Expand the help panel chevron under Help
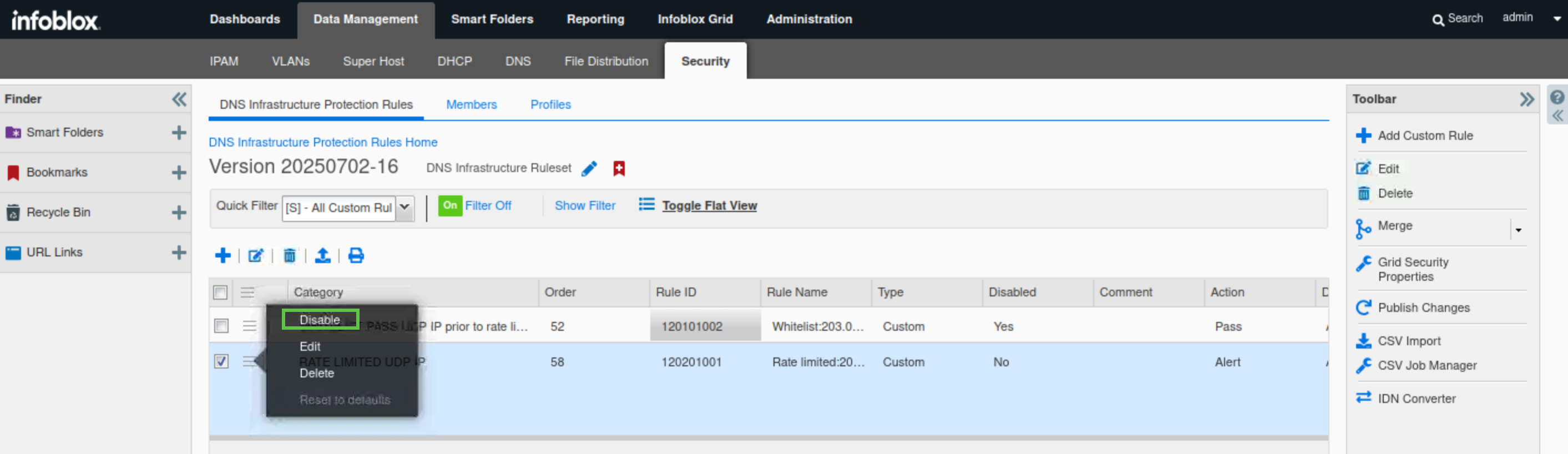The height and width of the screenshot is (454, 1568). [x=1557, y=115]
